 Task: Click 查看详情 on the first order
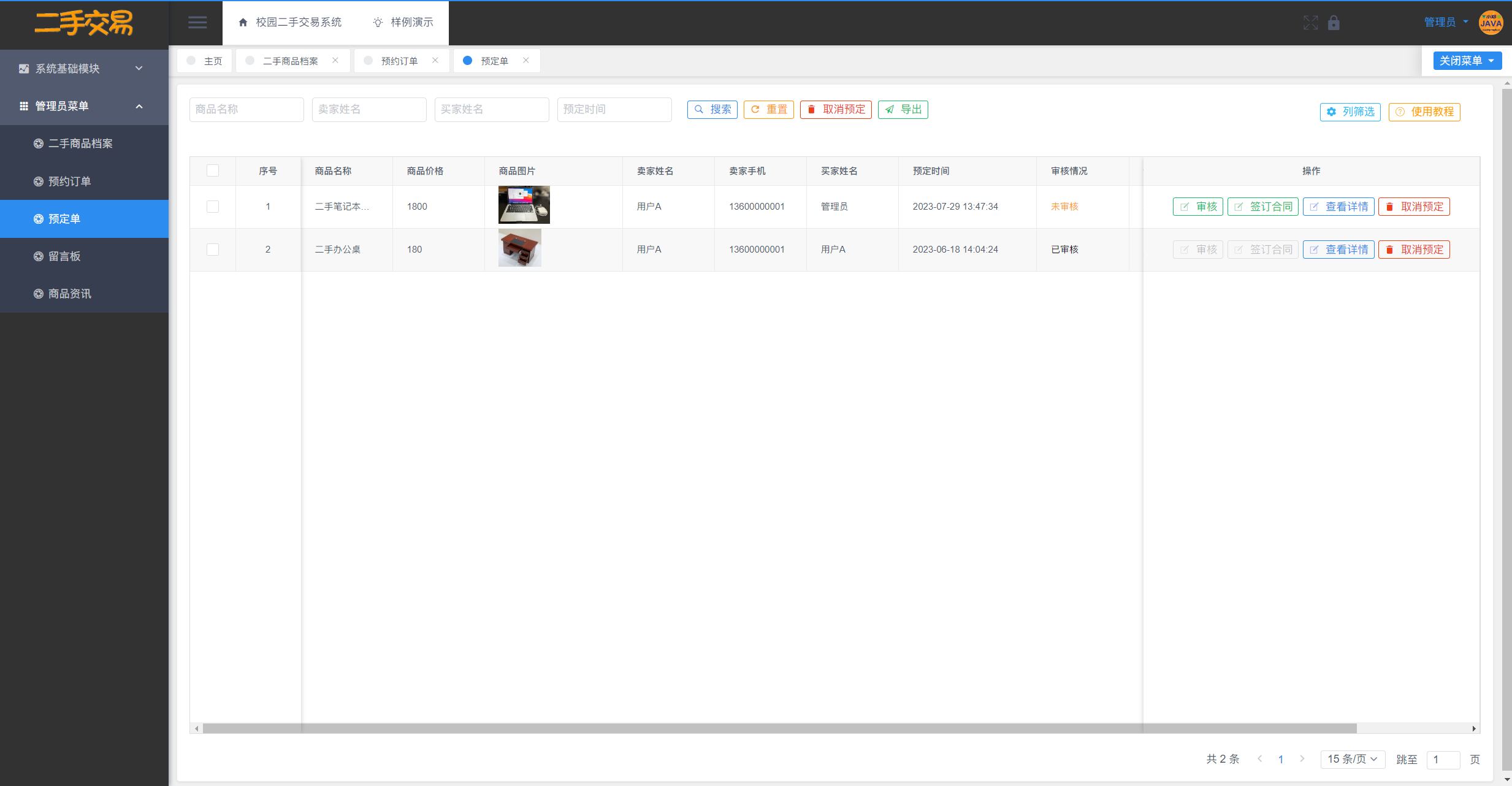point(1338,207)
